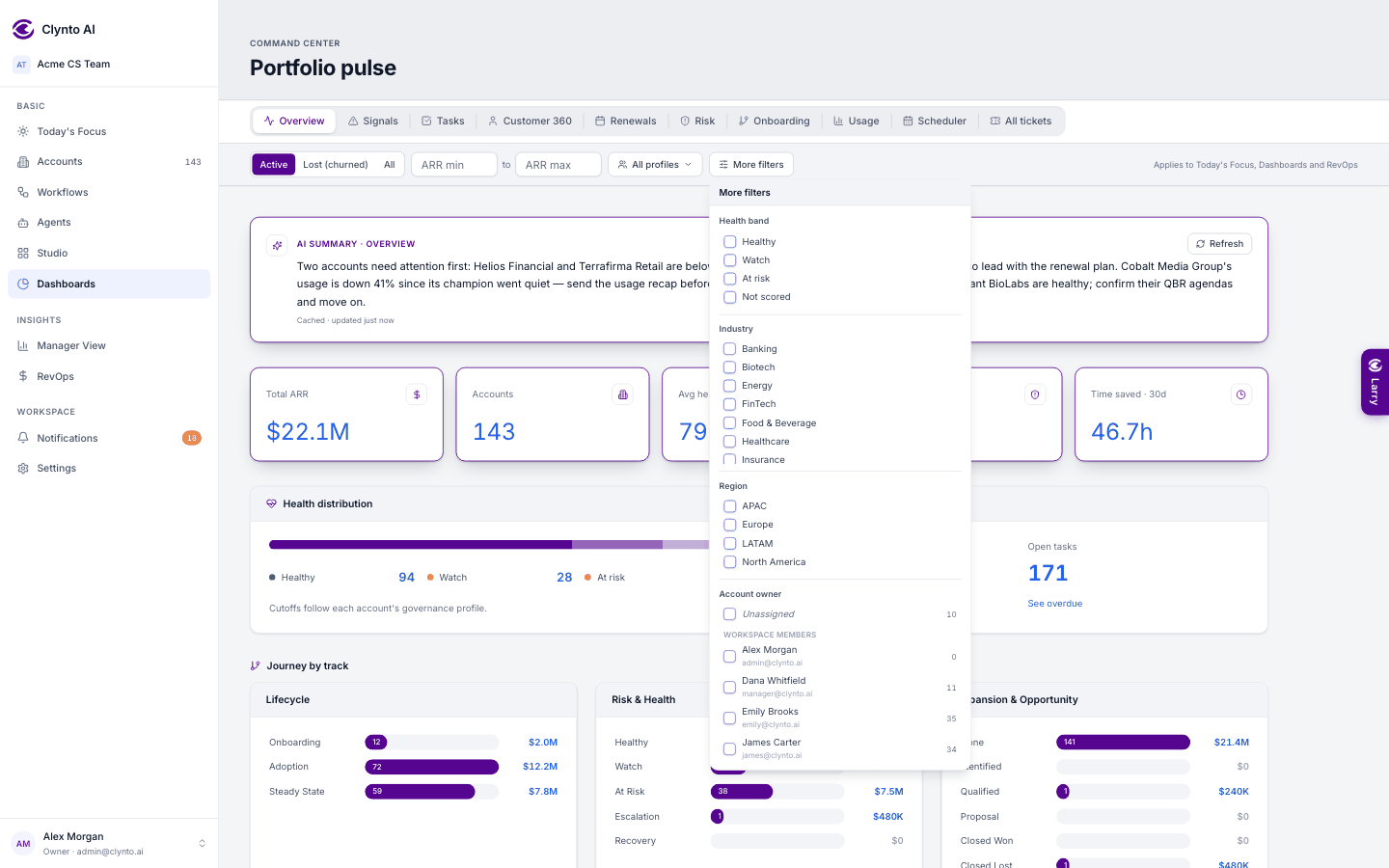The height and width of the screenshot is (868, 1389).
Task: Focus the ARR min input
Action: 454,165
